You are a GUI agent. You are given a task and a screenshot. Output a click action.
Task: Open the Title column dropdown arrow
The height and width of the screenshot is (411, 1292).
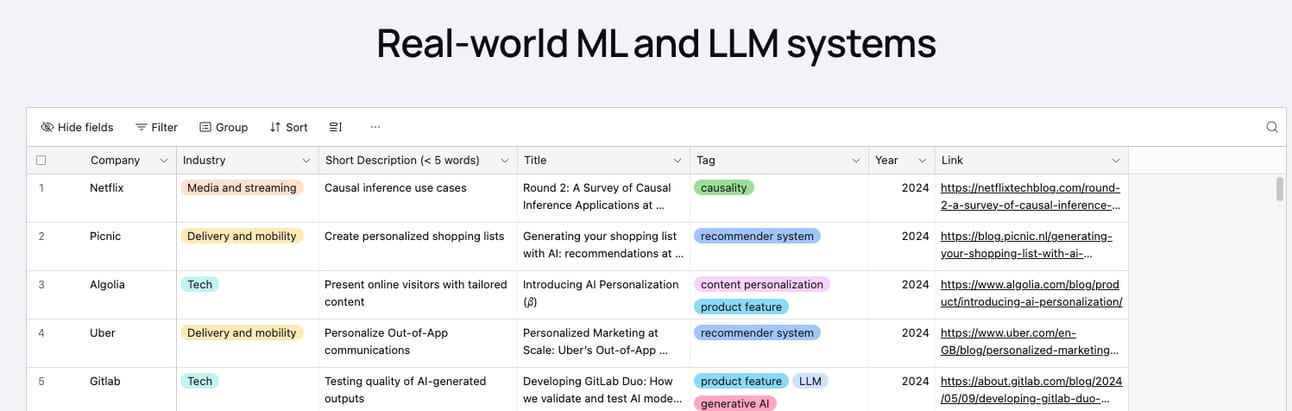pos(676,160)
